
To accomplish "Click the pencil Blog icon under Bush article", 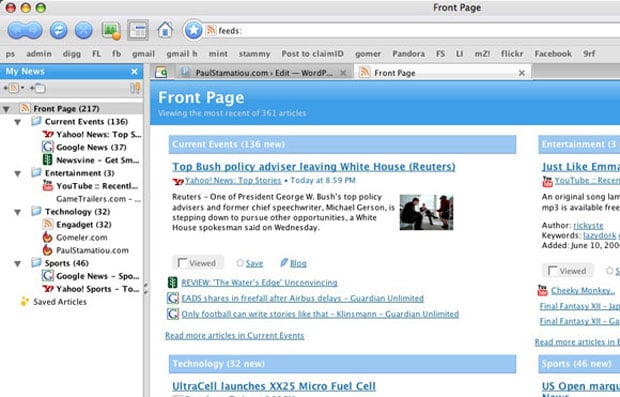I will coord(284,263).
